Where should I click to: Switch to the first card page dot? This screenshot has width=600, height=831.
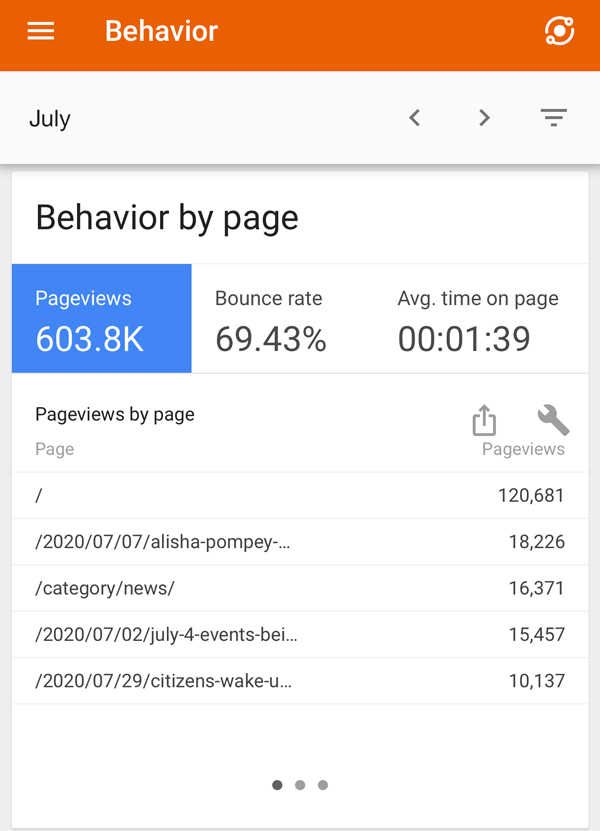277,785
